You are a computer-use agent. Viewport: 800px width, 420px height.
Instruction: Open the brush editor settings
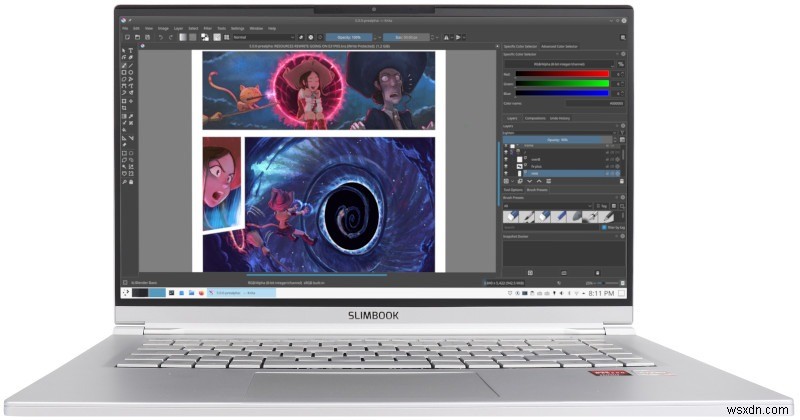217,37
